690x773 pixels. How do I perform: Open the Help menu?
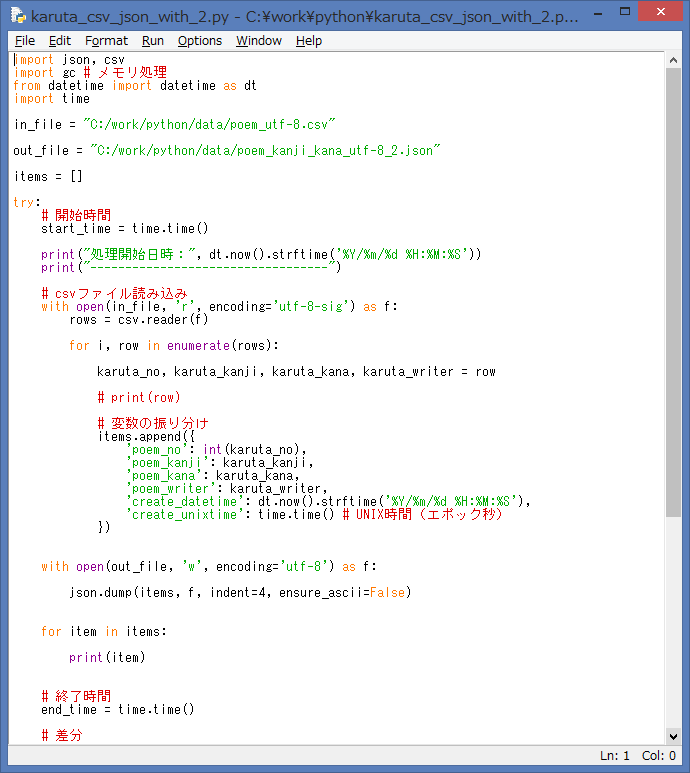pos(309,41)
